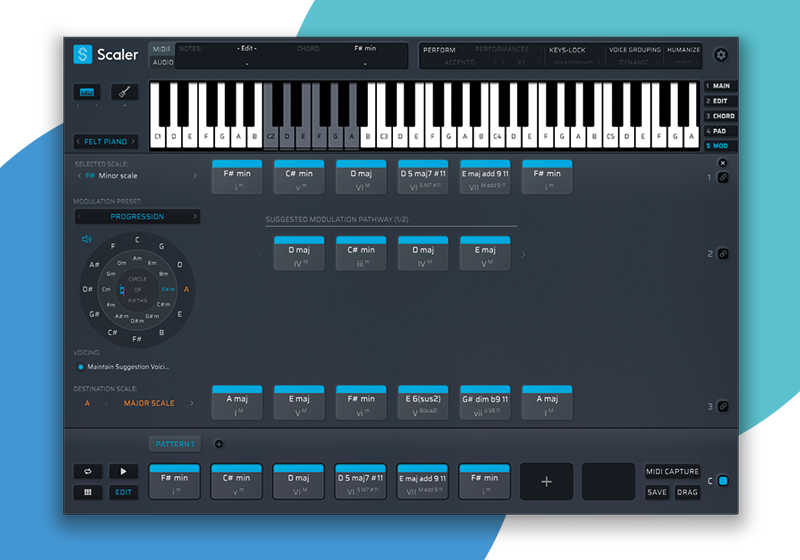Viewport: 800px width, 560px height.
Task: Add a new pattern with the plus icon
Action: [218, 444]
